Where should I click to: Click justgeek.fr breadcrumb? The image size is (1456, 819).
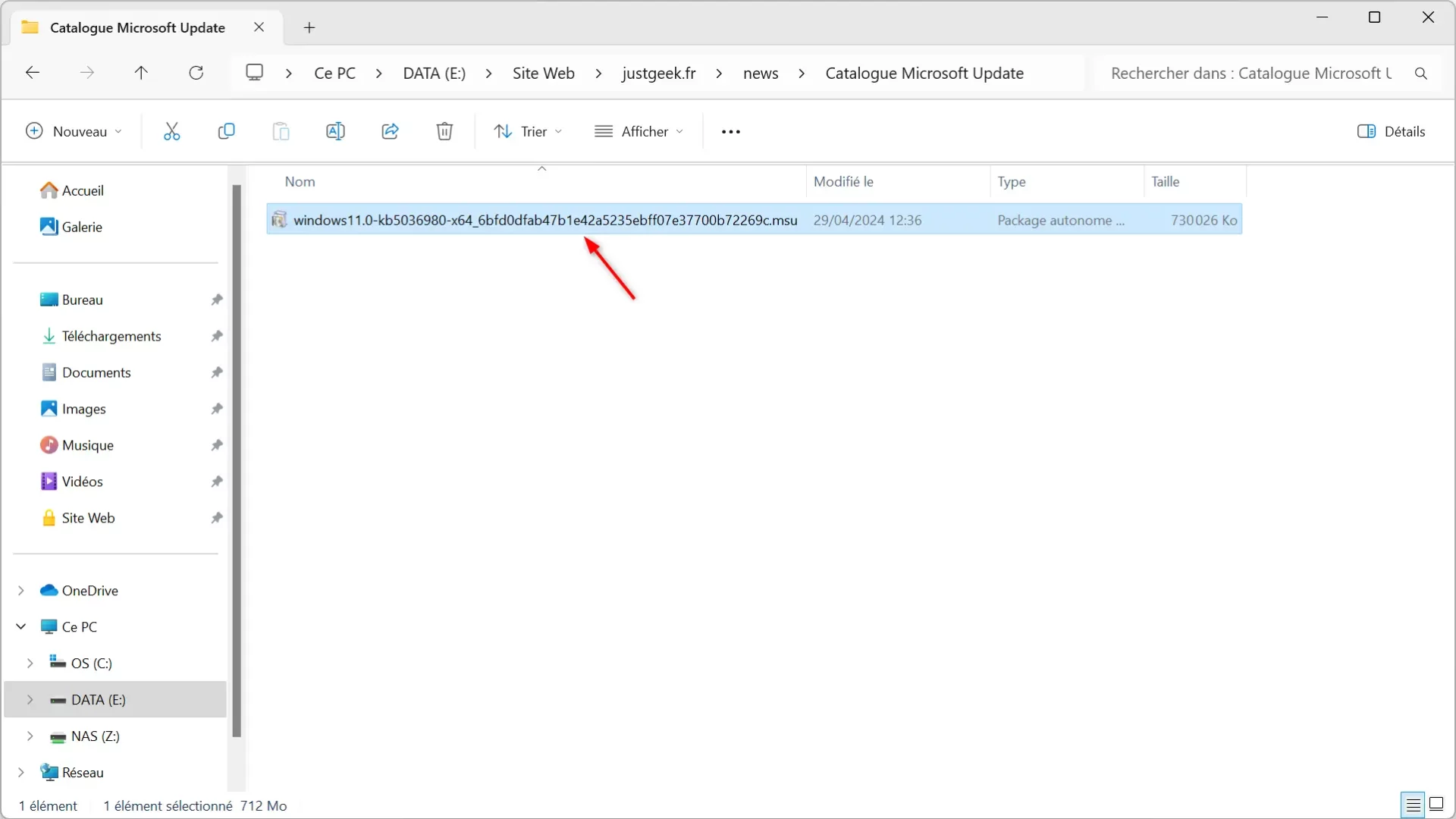point(659,74)
